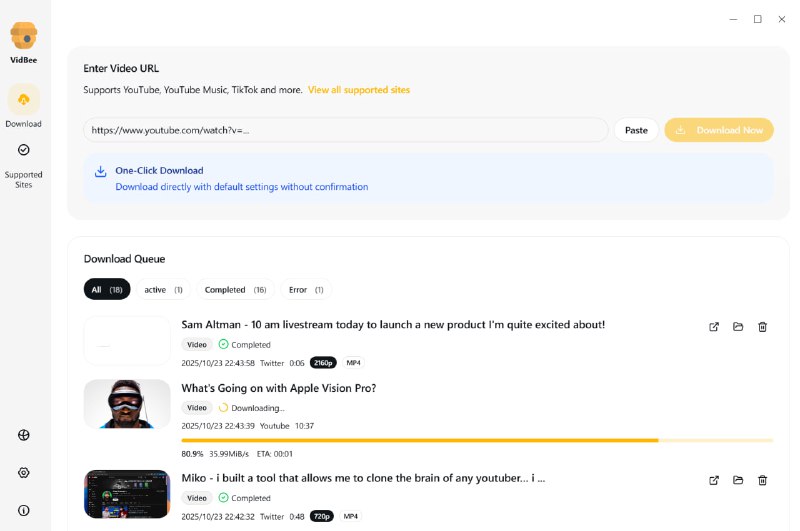
Task: Show Error downloads tab
Action: point(305,290)
